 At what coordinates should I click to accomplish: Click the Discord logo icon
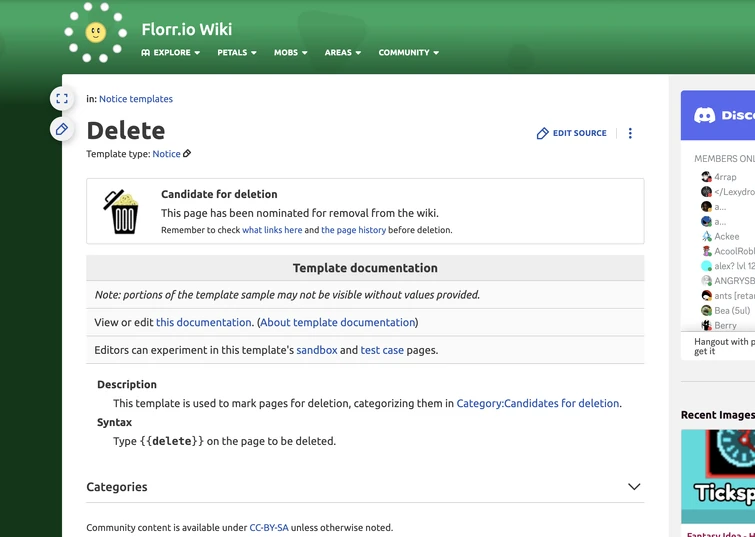pos(705,115)
